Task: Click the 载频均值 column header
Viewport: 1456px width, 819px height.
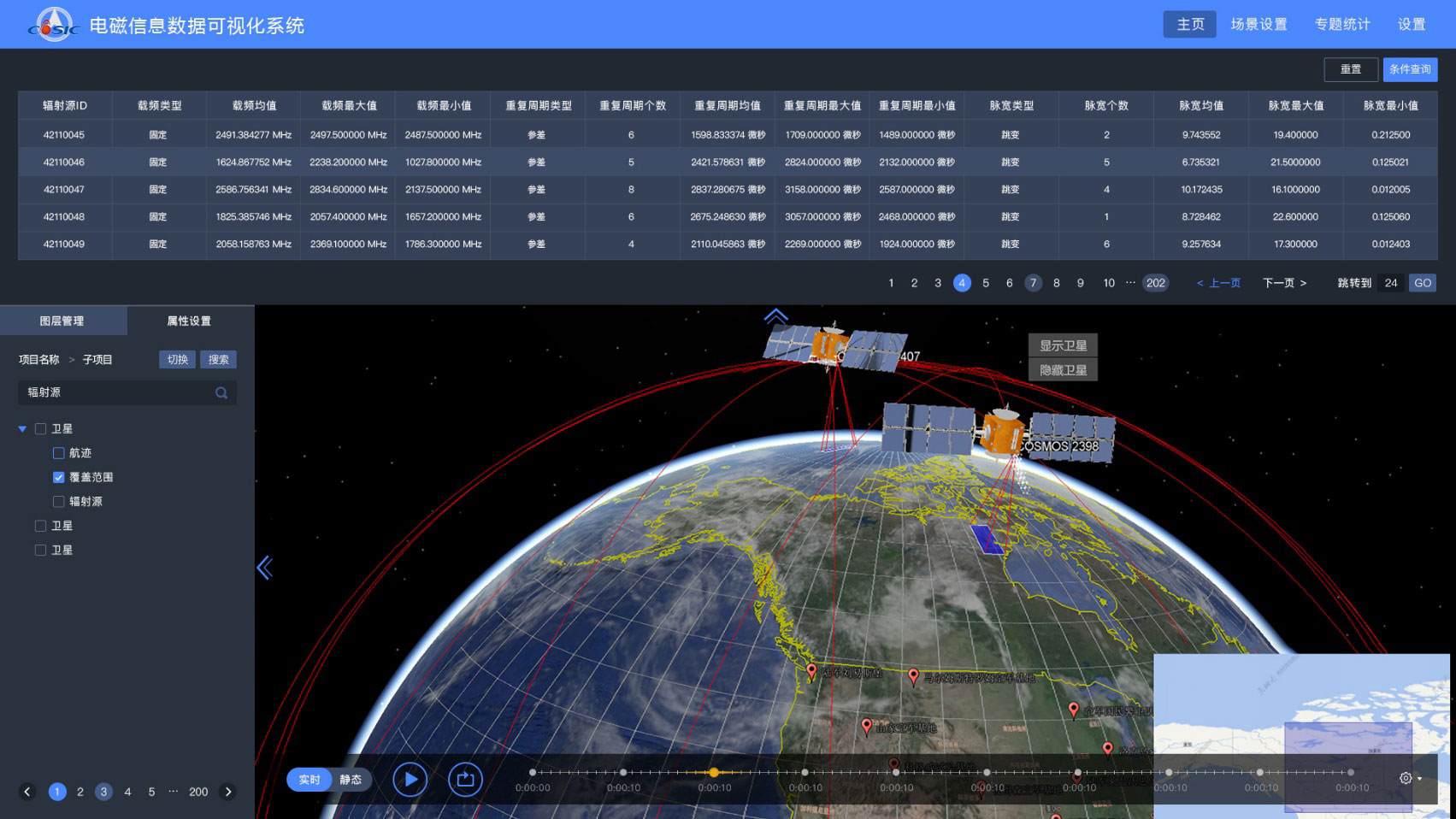Action: (254, 106)
